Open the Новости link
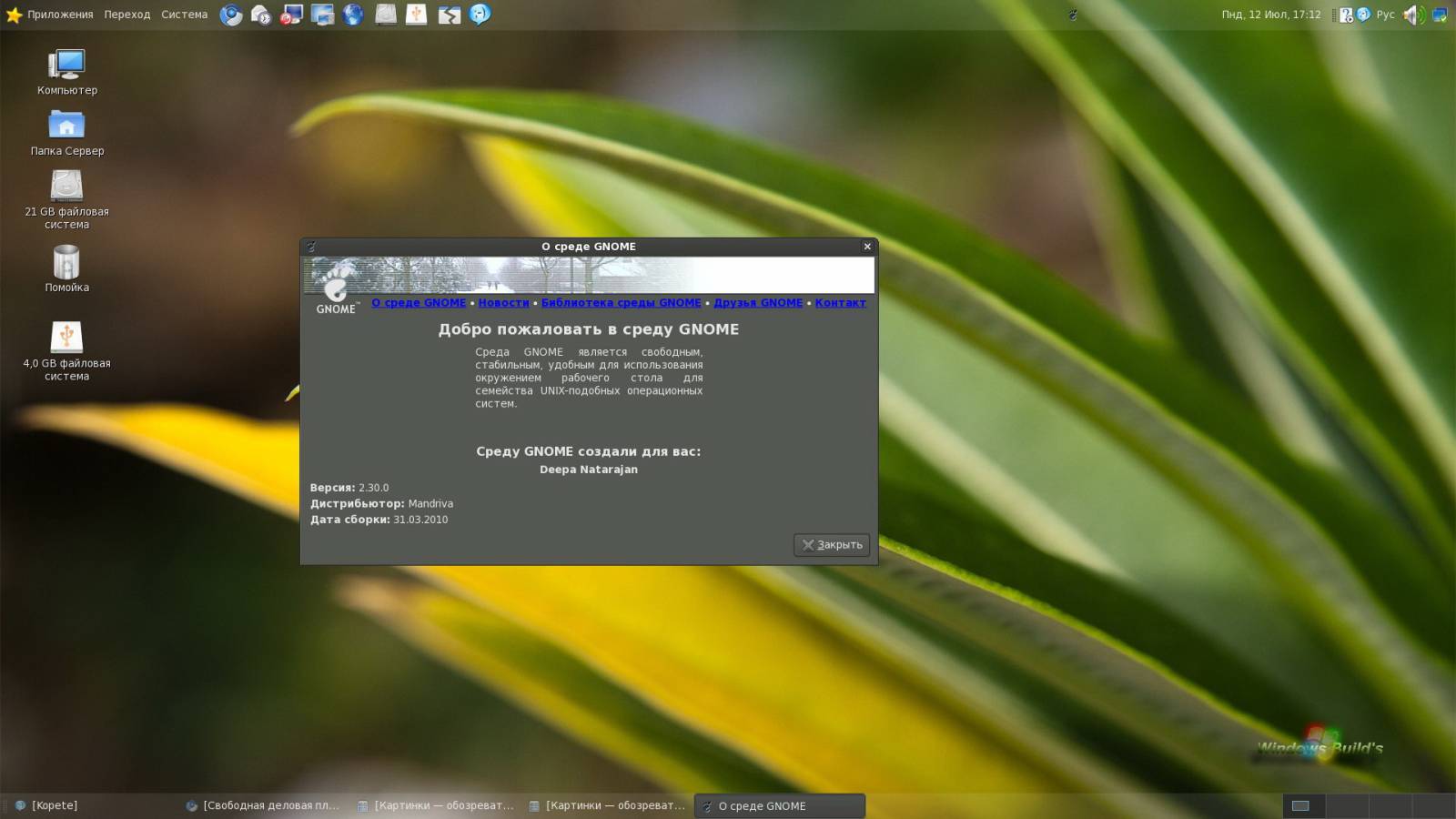The height and width of the screenshot is (819, 1456). pyautogui.click(x=504, y=303)
